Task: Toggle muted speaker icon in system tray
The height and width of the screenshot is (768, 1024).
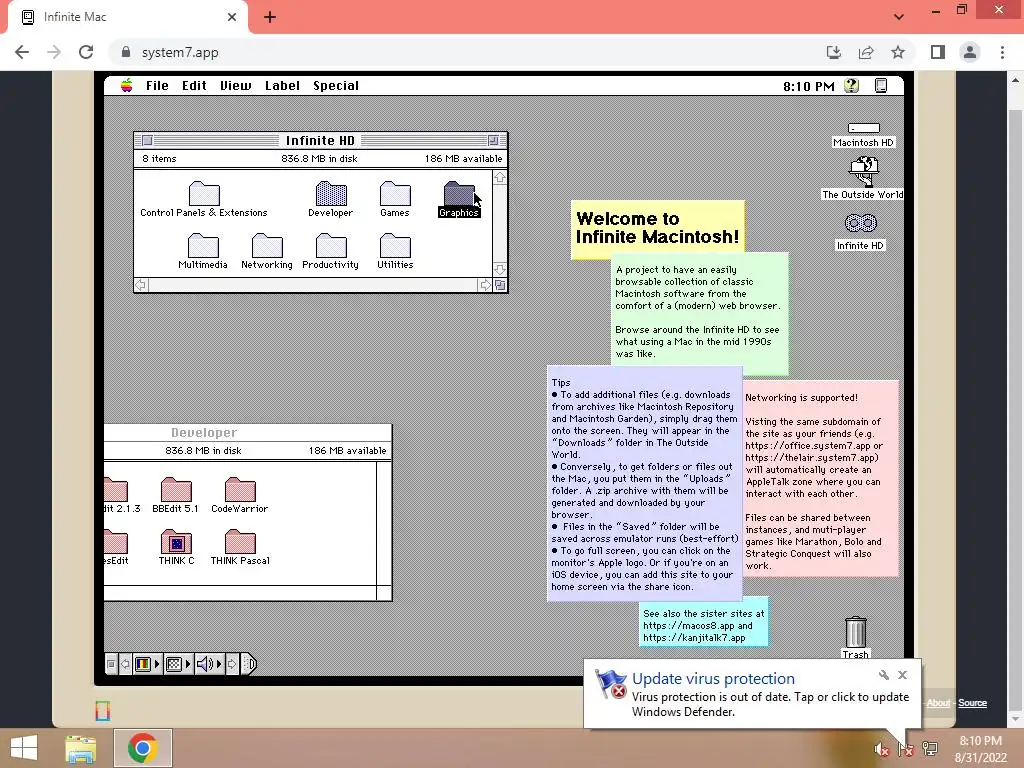Action: 881,749
